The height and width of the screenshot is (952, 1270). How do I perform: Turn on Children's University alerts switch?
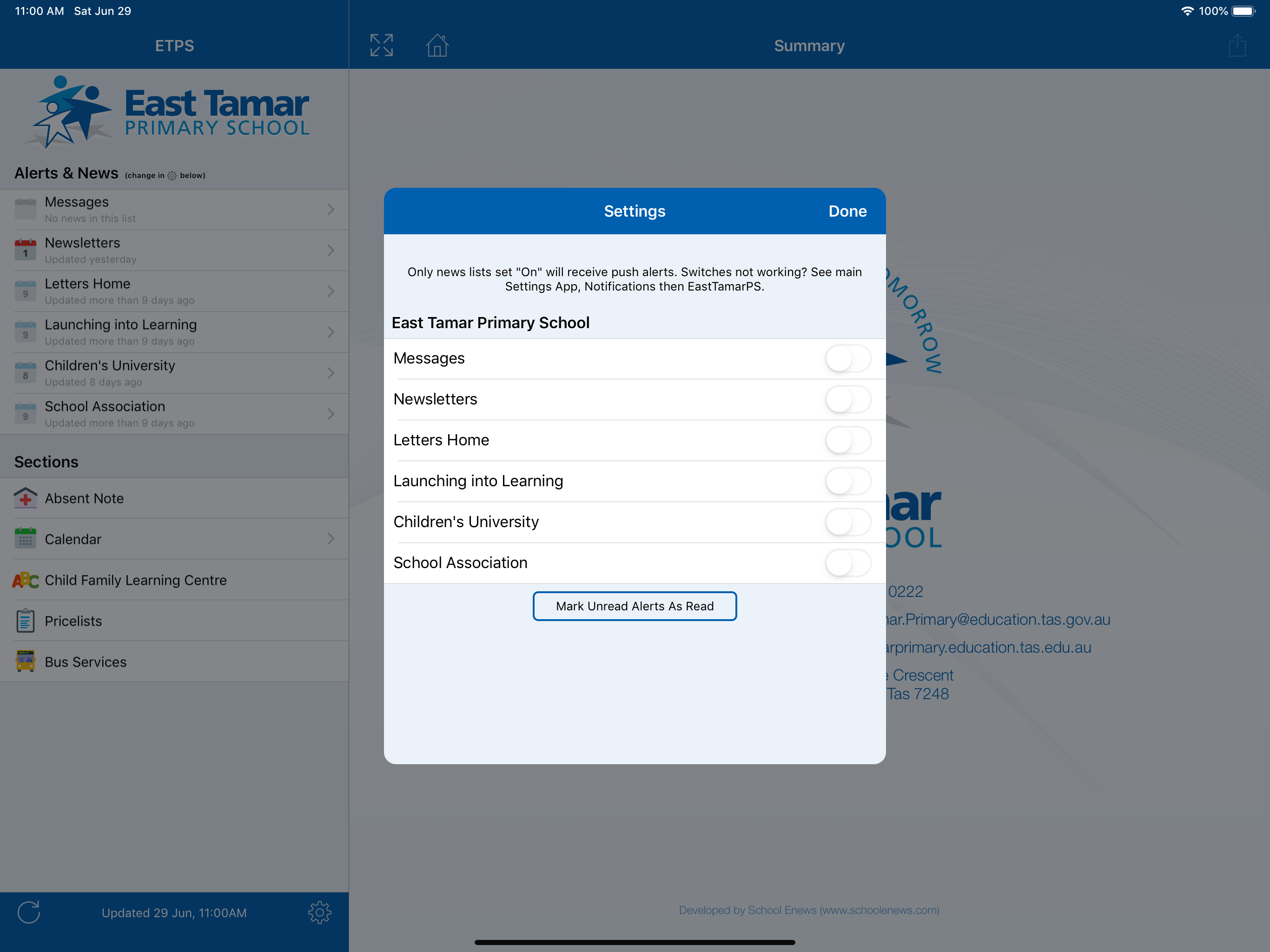(848, 522)
